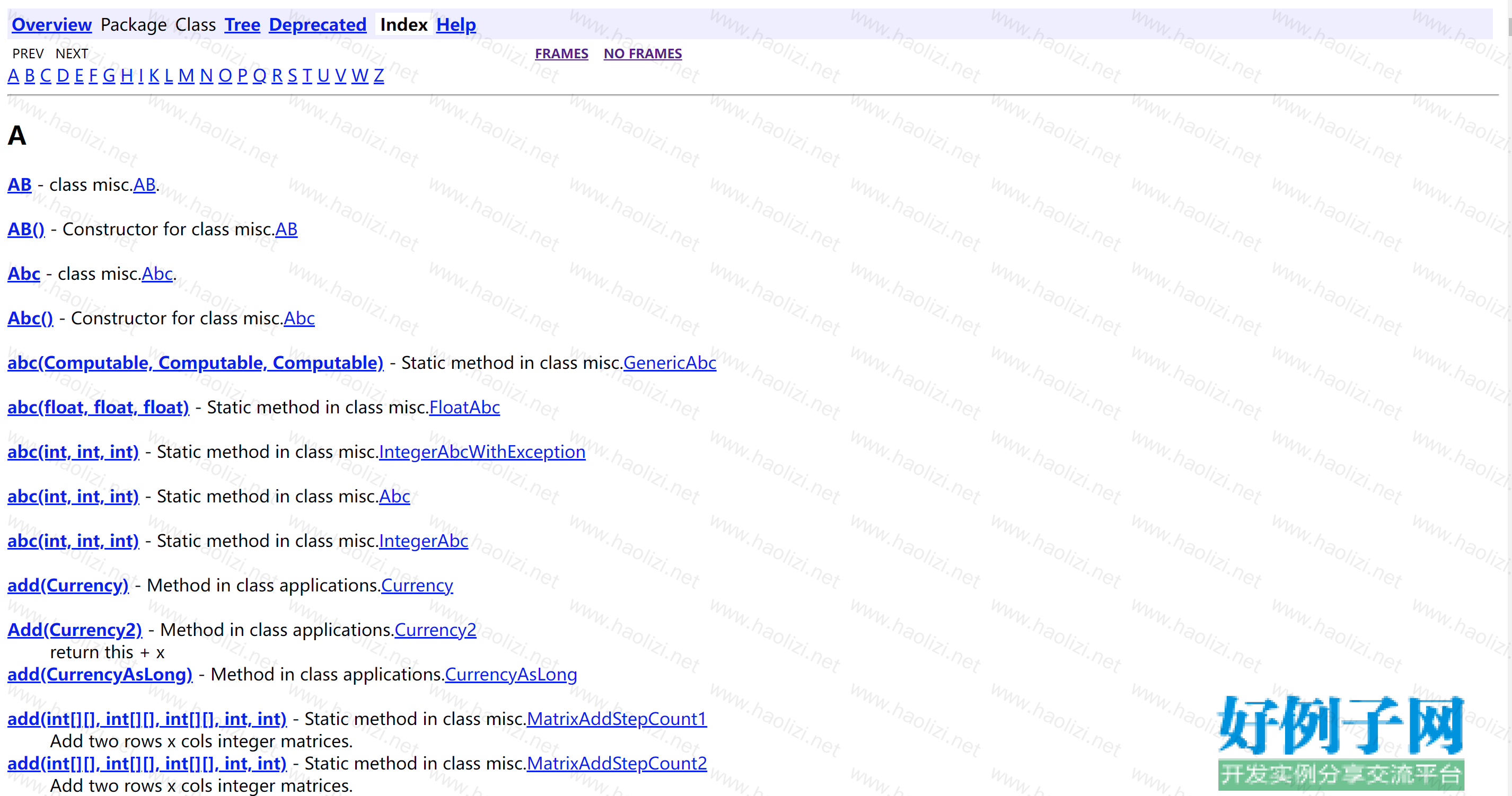This screenshot has height=796, width=1512.
Task: Open the IntegerAbcWithException class link
Action: point(482,452)
